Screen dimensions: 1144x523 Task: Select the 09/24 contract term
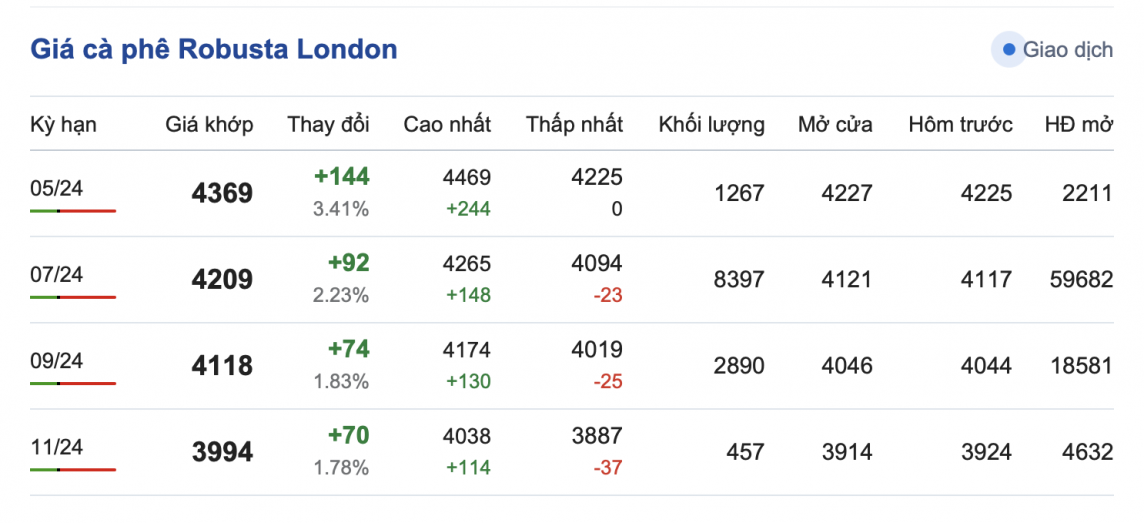click(x=56, y=360)
